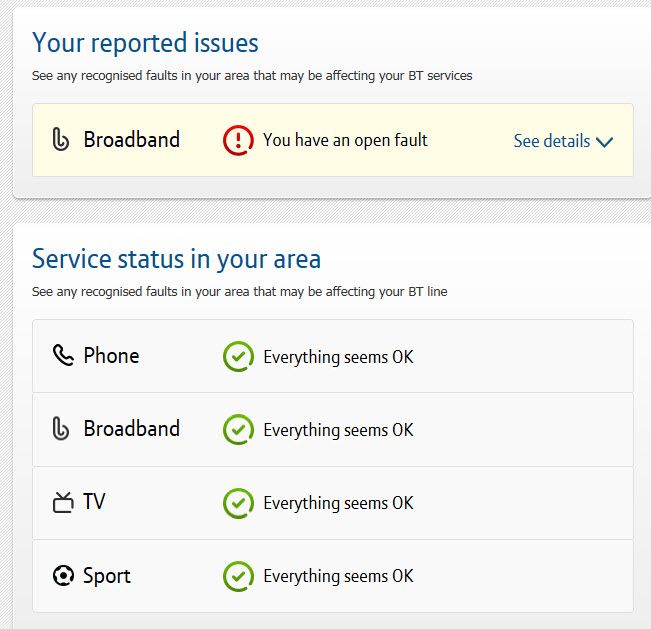Click the green check icon for Sport
651x629 pixels.
pyautogui.click(x=238, y=576)
